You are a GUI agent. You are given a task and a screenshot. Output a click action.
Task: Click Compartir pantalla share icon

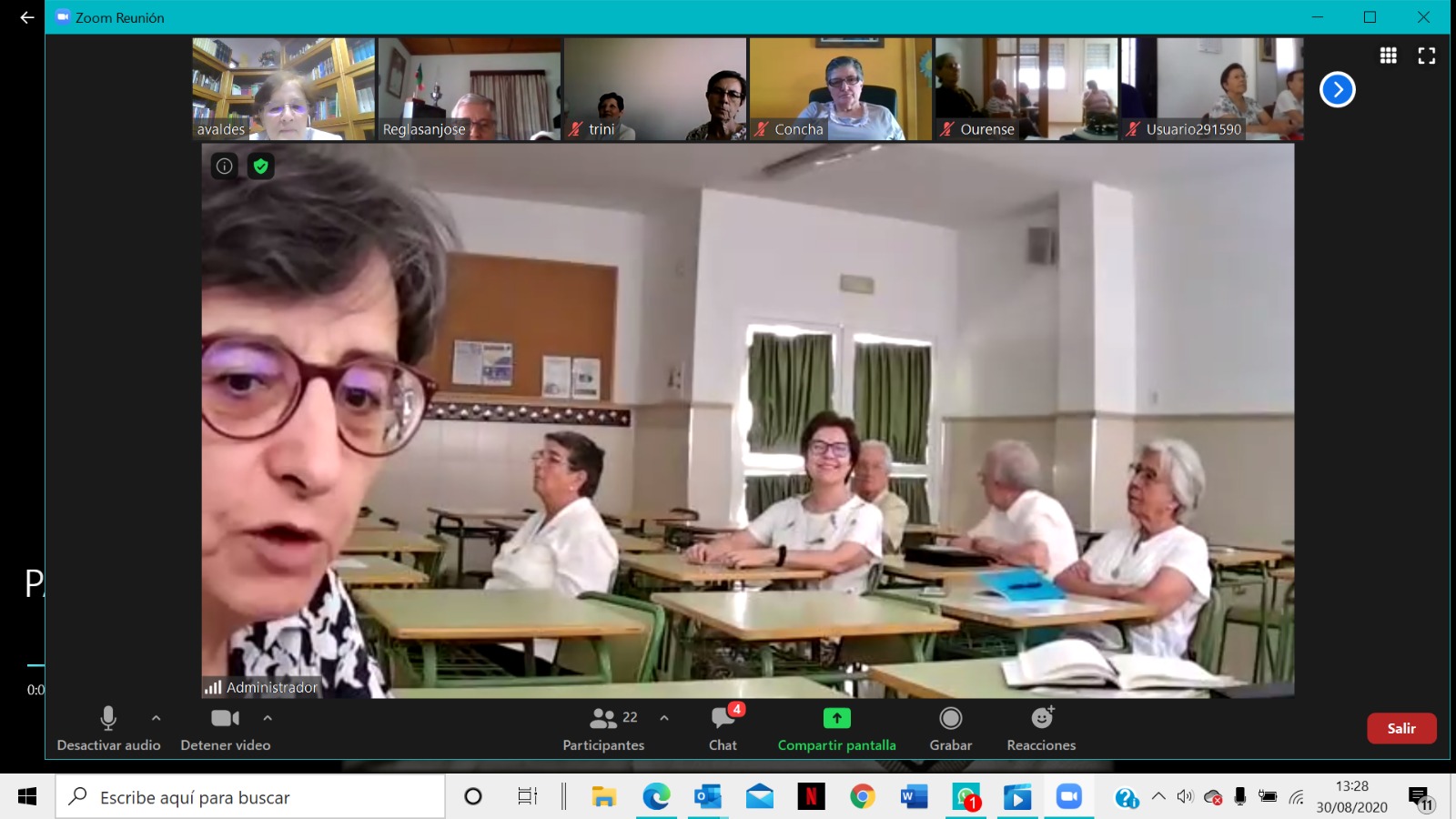click(x=836, y=719)
